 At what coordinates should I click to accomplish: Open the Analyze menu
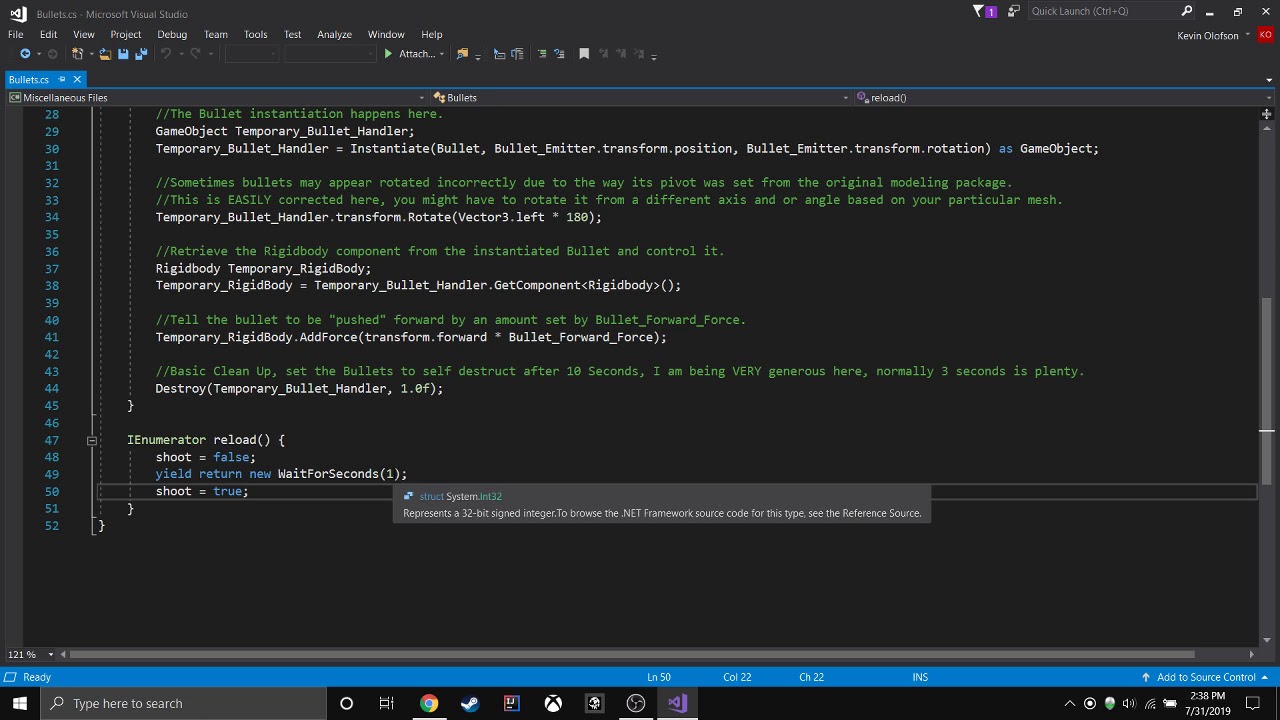coord(334,34)
